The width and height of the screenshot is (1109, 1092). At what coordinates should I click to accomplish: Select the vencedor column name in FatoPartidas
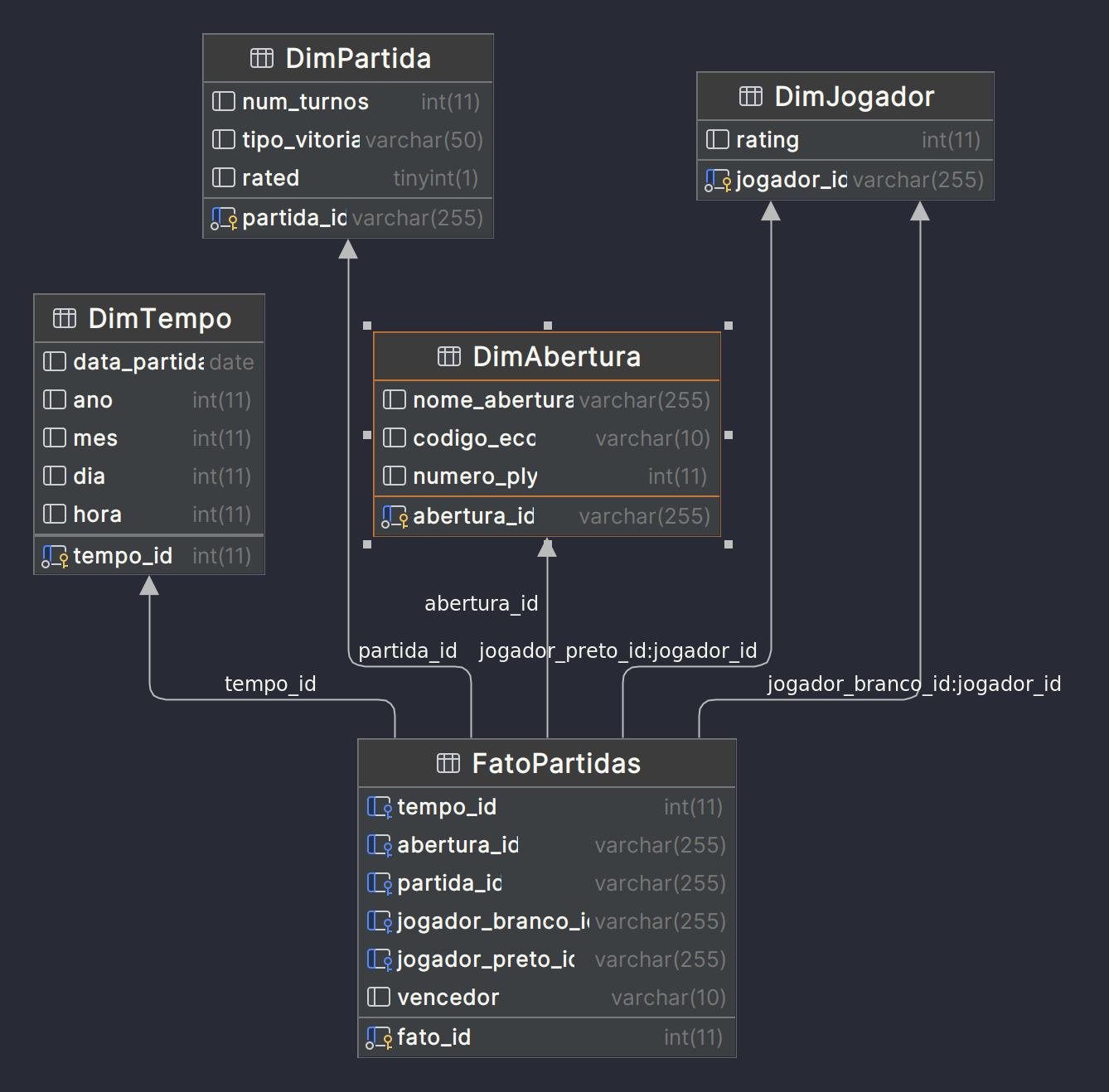[448, 998]
